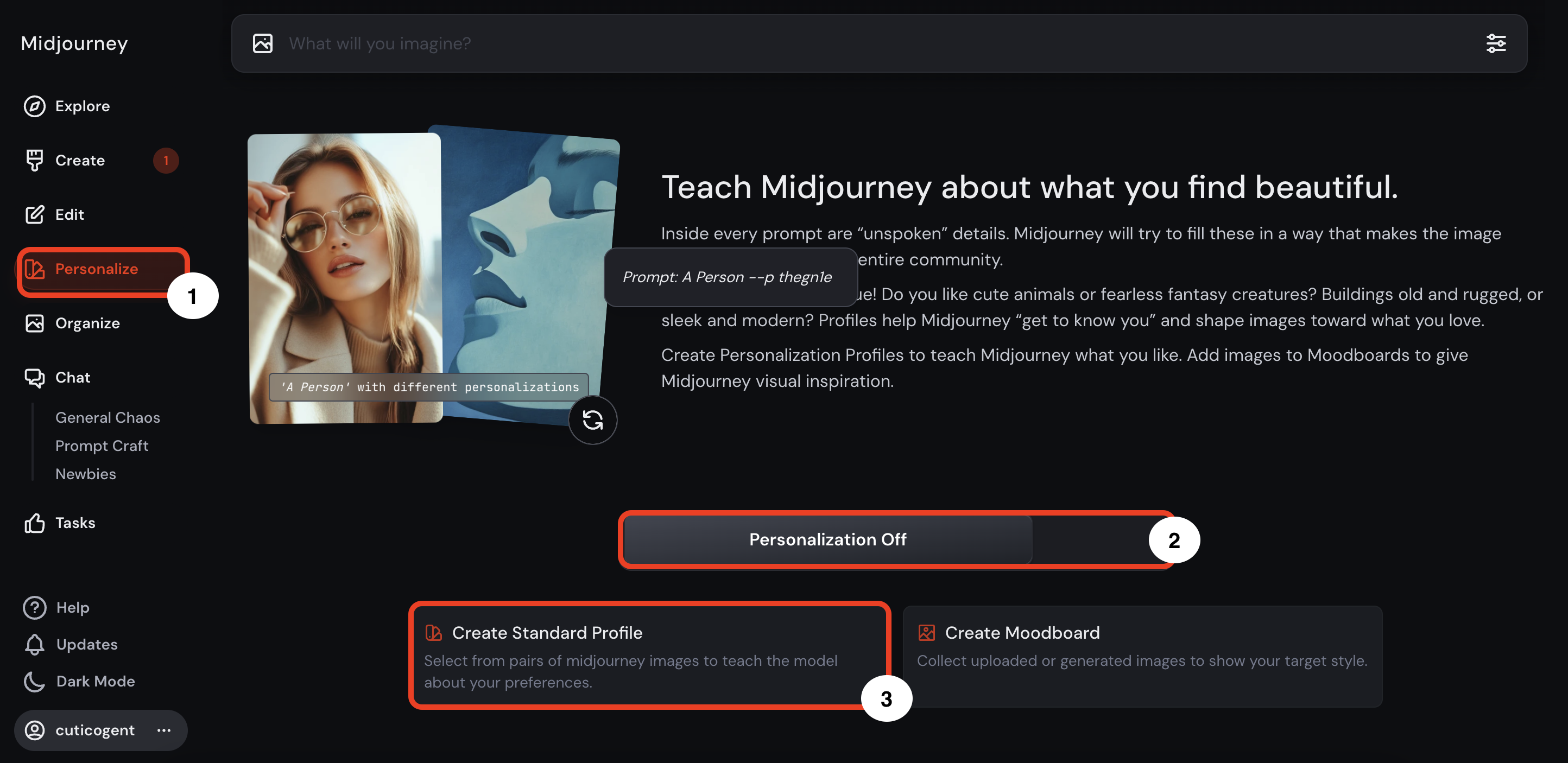
Task: Click the What will you imagine input field
Action: pos(879,42)
